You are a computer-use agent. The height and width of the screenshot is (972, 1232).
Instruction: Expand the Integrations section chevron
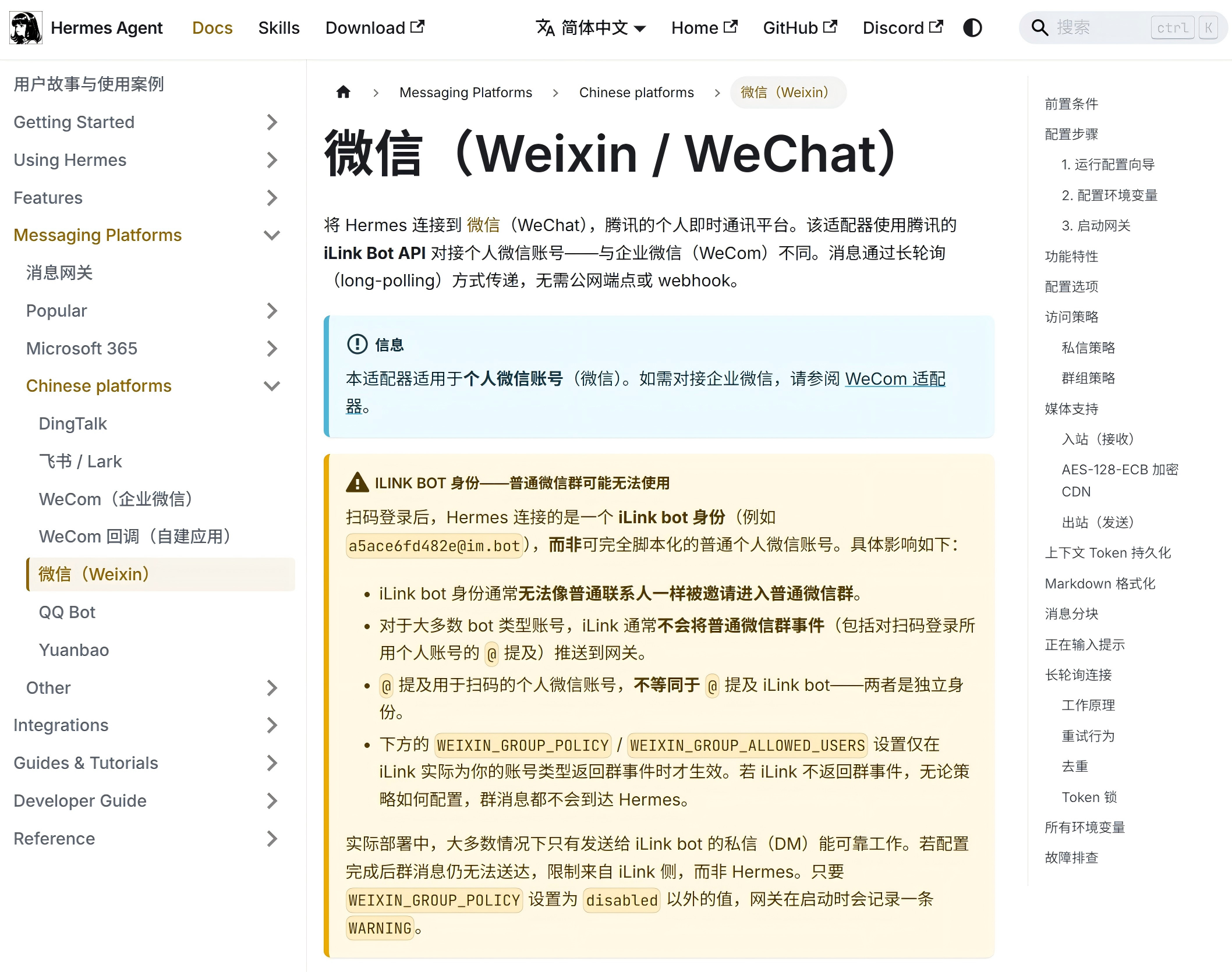tap(272, 725)
